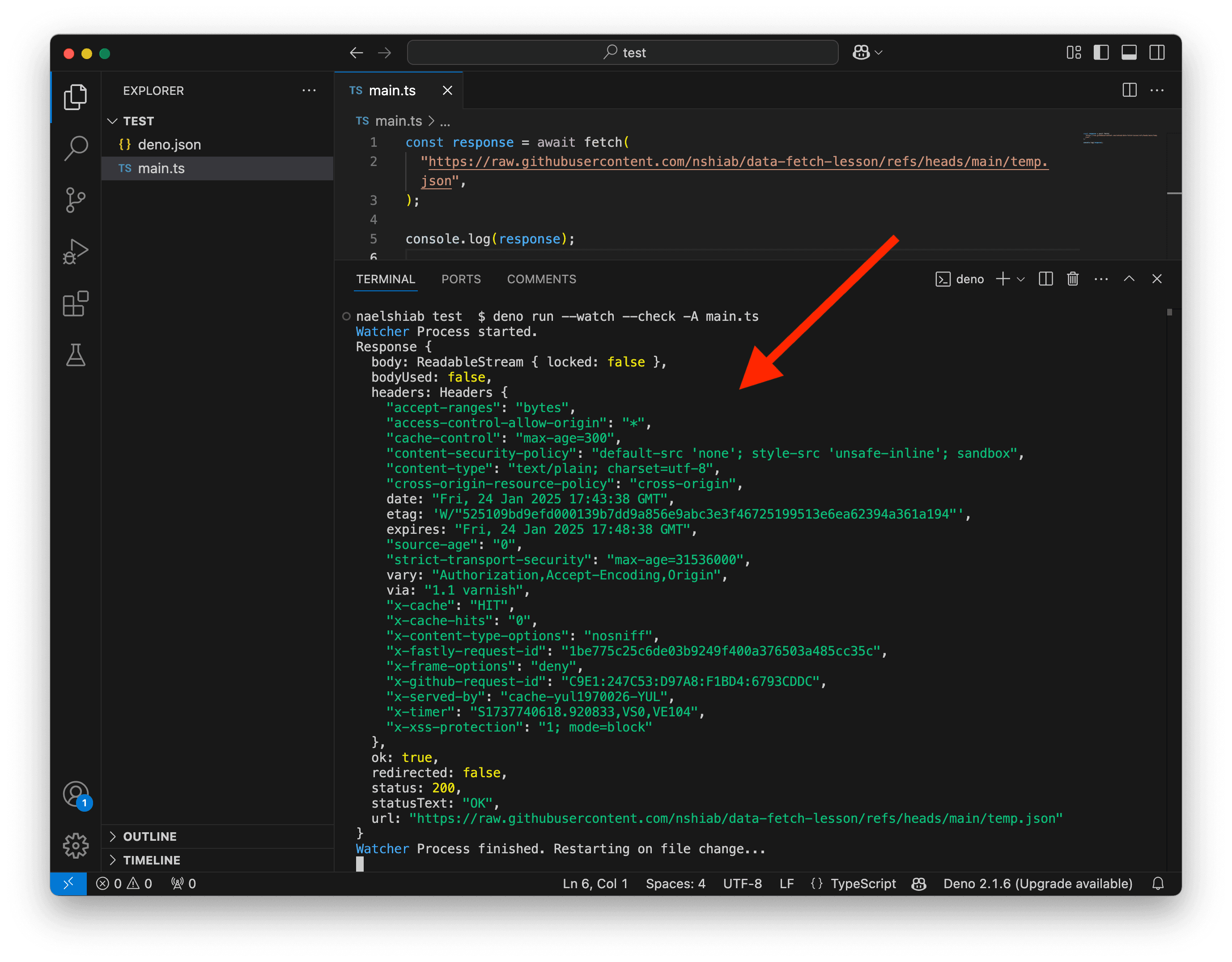The height and width of the screenshot is (962, 1232).
Task: Open terminal panel more actions ellipsis
Action: [x=1100, y=279]
